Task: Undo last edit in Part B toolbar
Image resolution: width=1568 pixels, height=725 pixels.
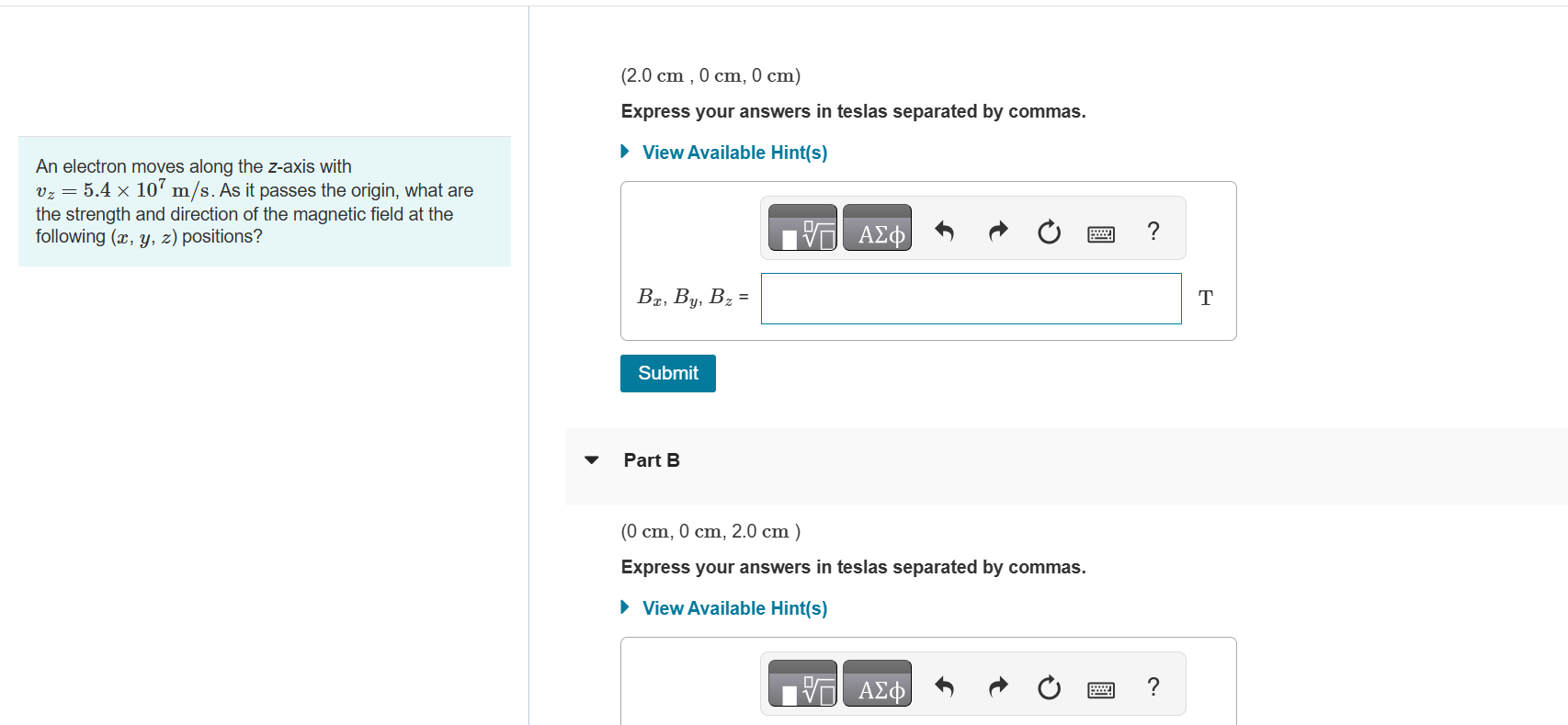Action: [x=944, y=686]
